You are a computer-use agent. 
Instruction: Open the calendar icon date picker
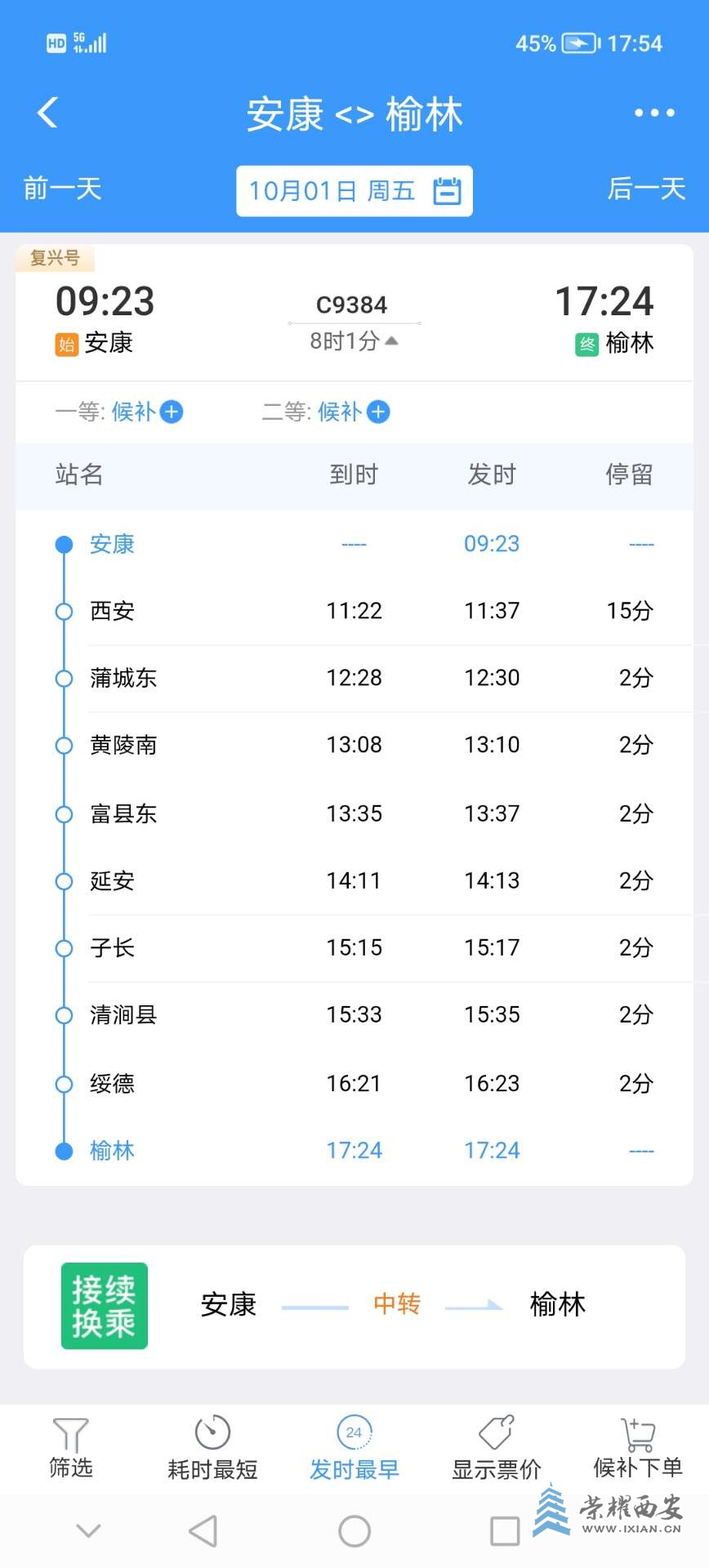click(x=447, y=191)
